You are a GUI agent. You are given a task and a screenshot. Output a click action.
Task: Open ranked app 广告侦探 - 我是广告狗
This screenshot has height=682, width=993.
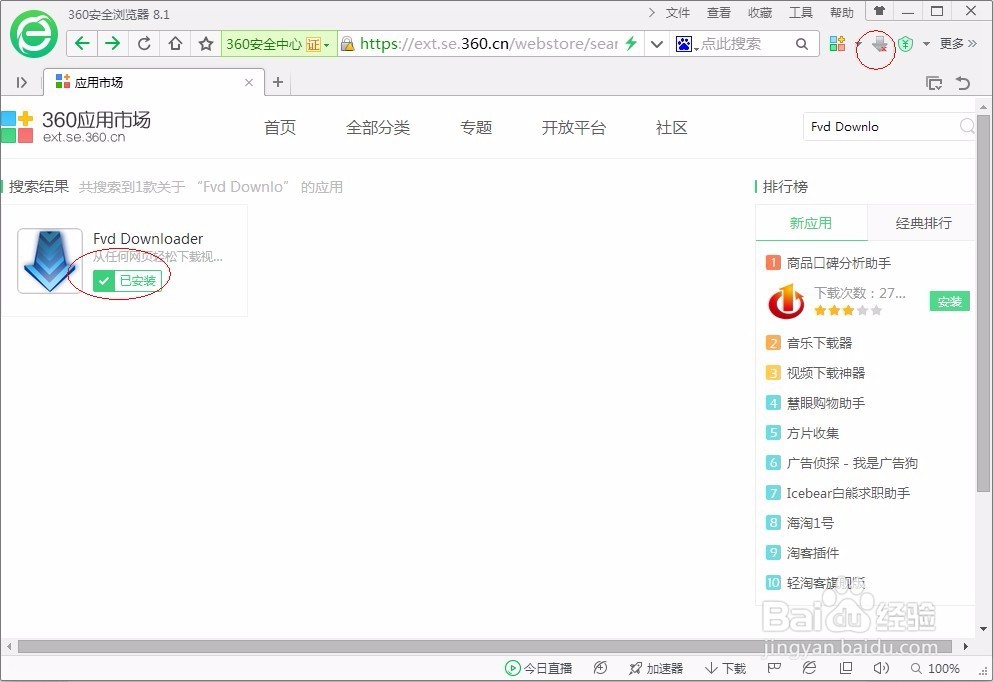coord(852,463)
